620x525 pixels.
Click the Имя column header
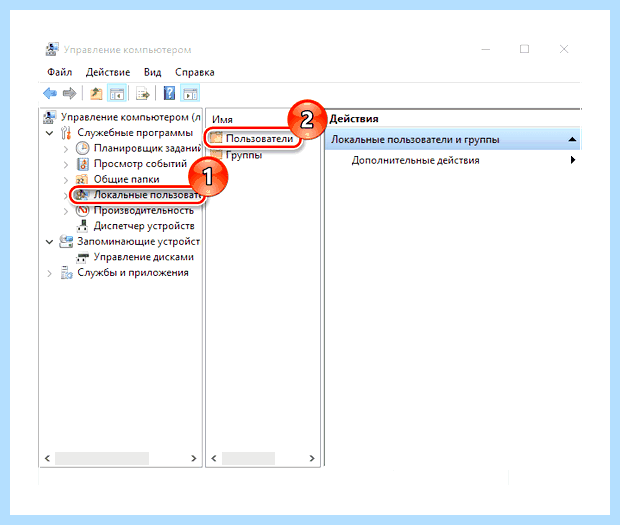tap(222, 119)
